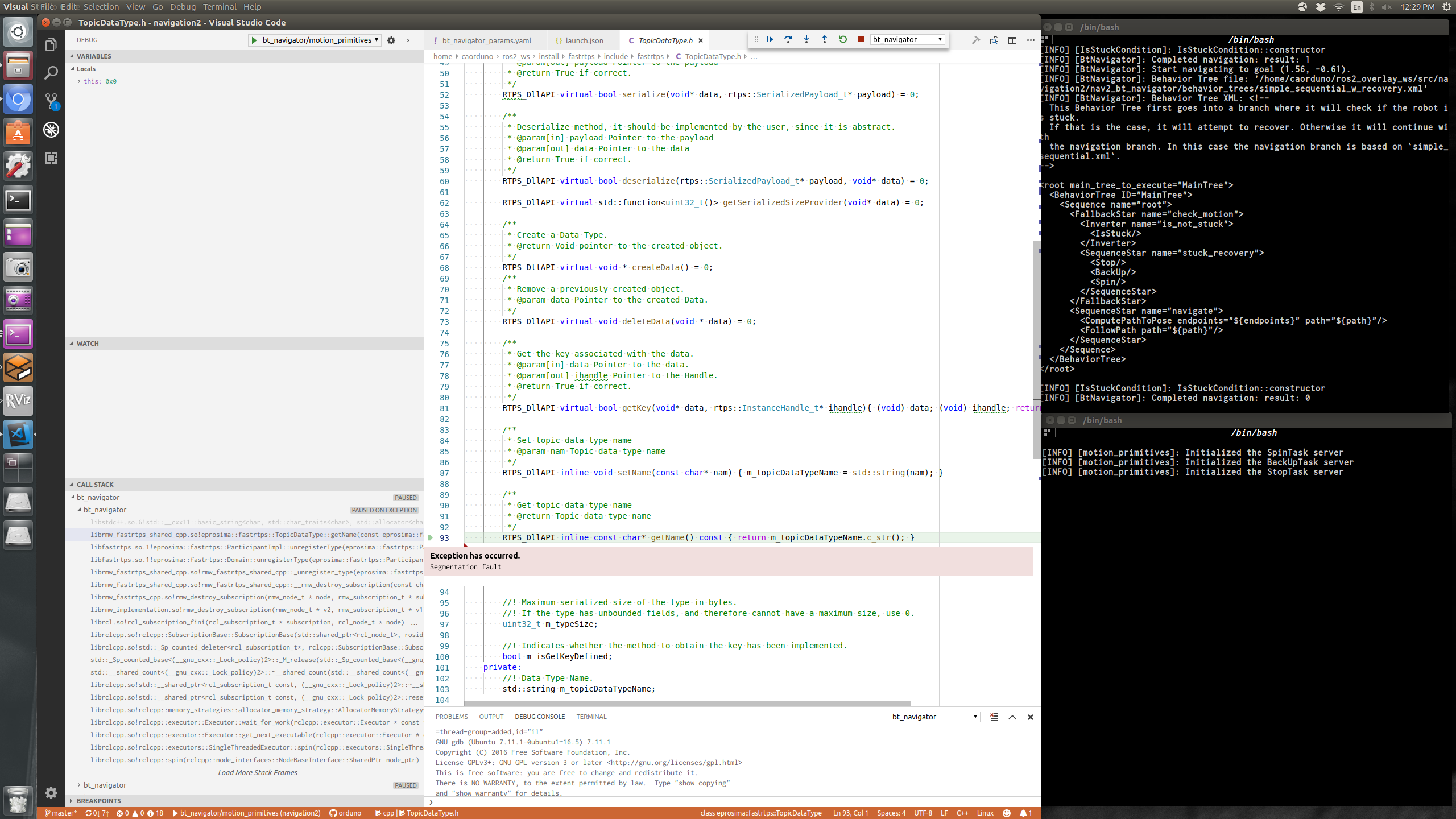The width and height of the screenshot is (1456, 819).
Task: Click 'Ln 93, Col 1' in the status bar
Action: [850, 813]
